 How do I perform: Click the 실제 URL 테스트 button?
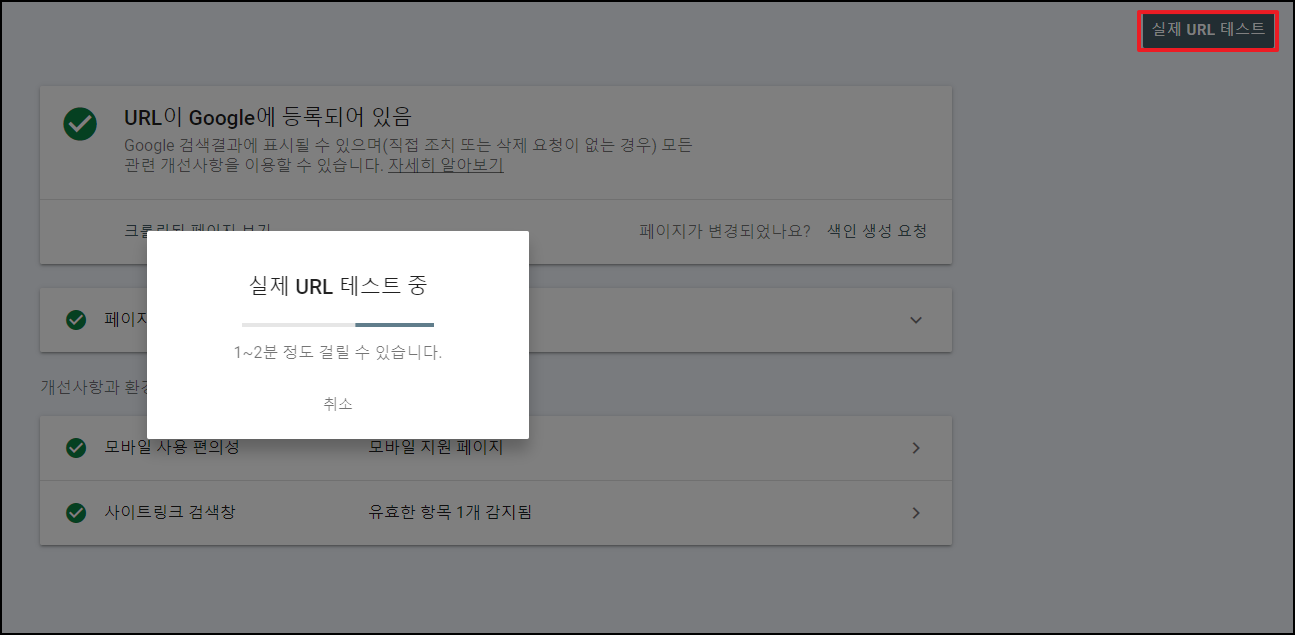pos(1208,29)
